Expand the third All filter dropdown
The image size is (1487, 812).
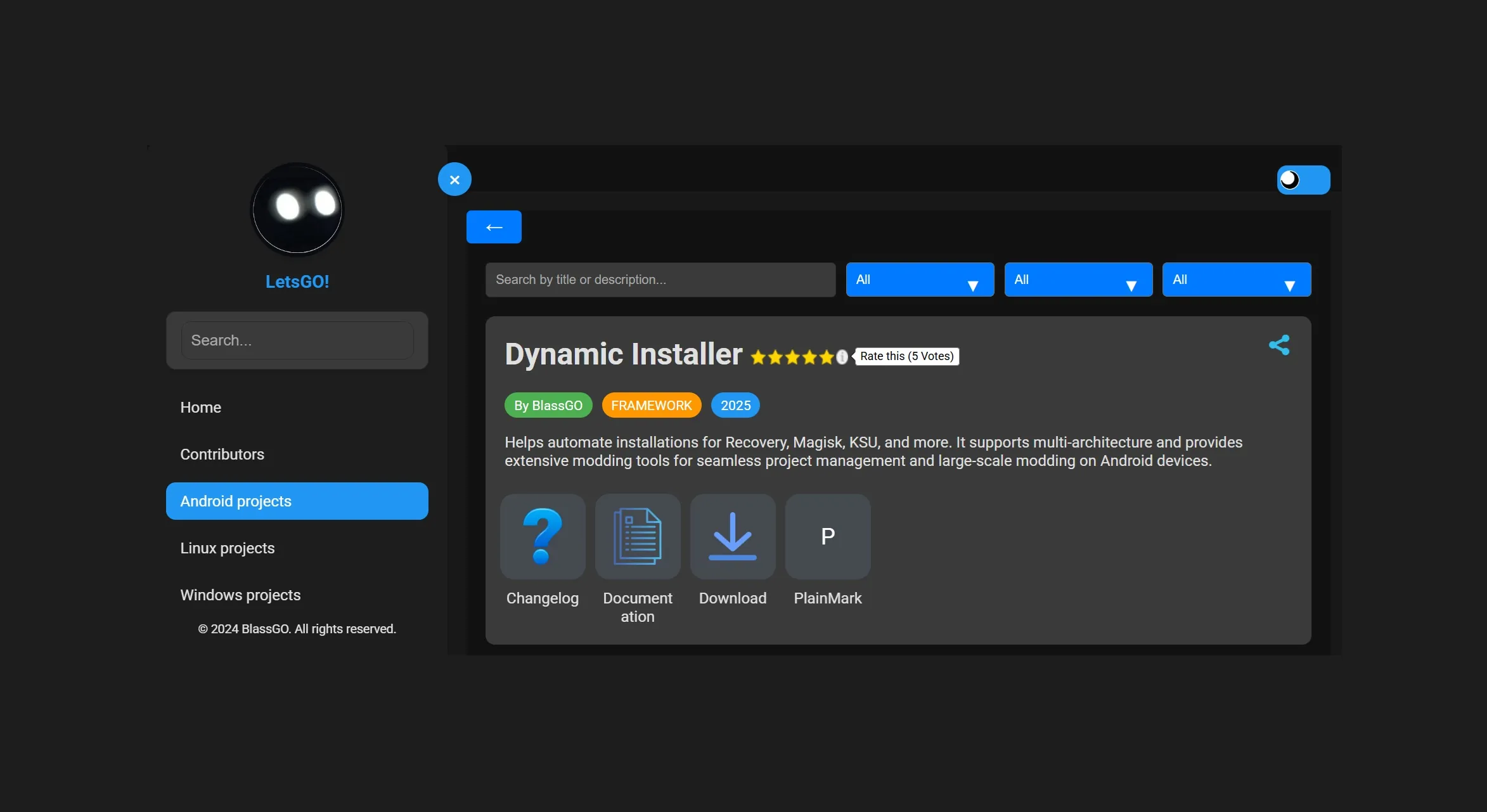coord(1236,280)
